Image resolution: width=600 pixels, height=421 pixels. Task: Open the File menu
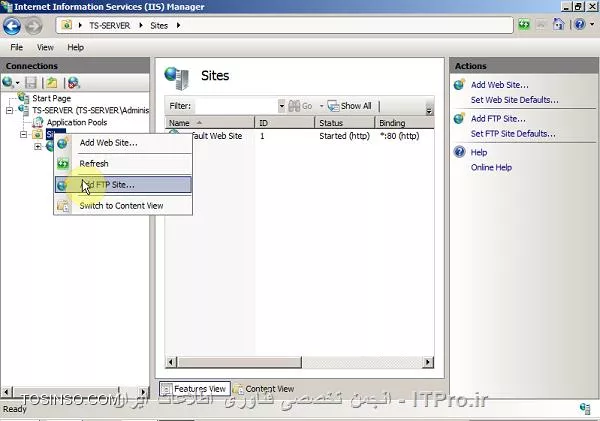pos(16,47)
